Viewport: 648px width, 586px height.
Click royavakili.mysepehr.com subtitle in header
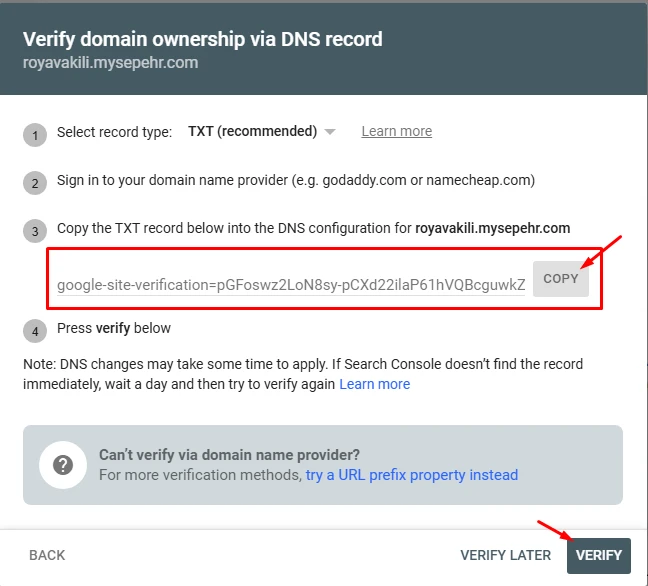tap(110, 63)
